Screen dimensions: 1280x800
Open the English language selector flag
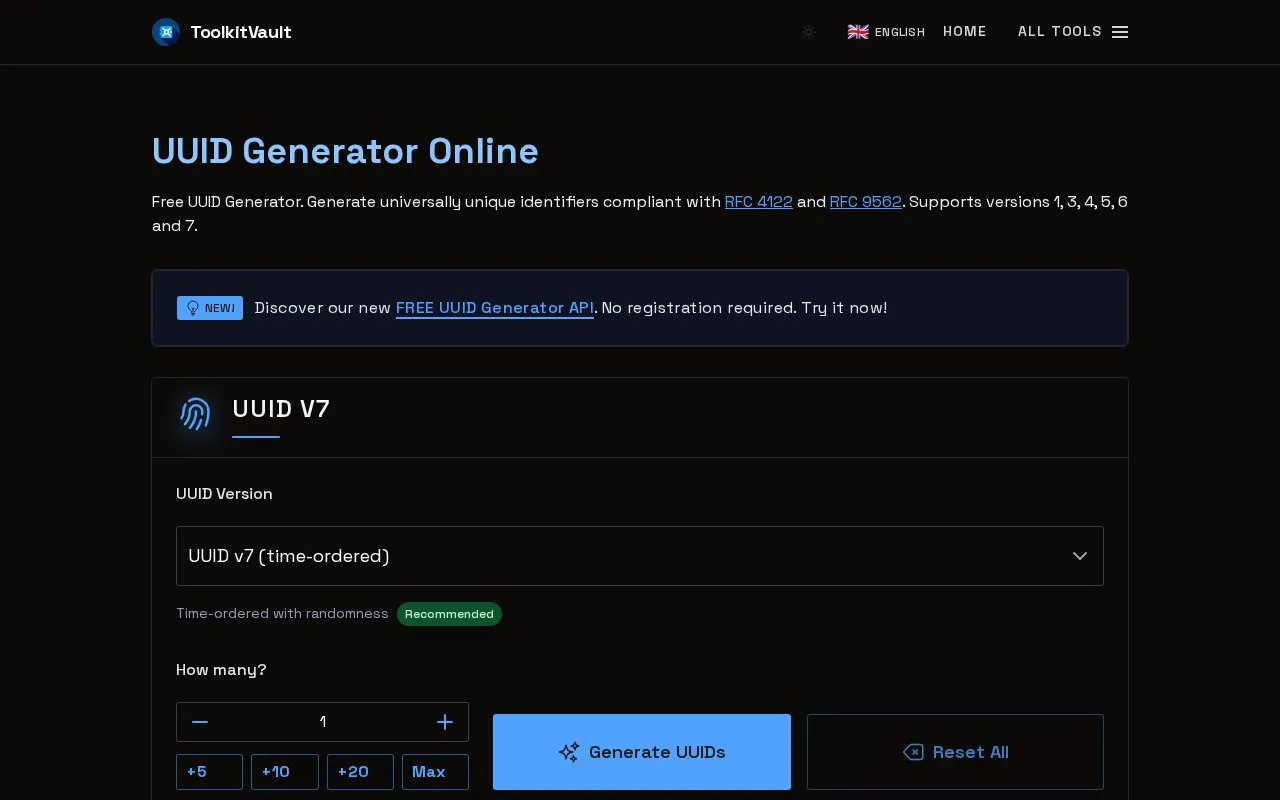(x=858, y=32)
